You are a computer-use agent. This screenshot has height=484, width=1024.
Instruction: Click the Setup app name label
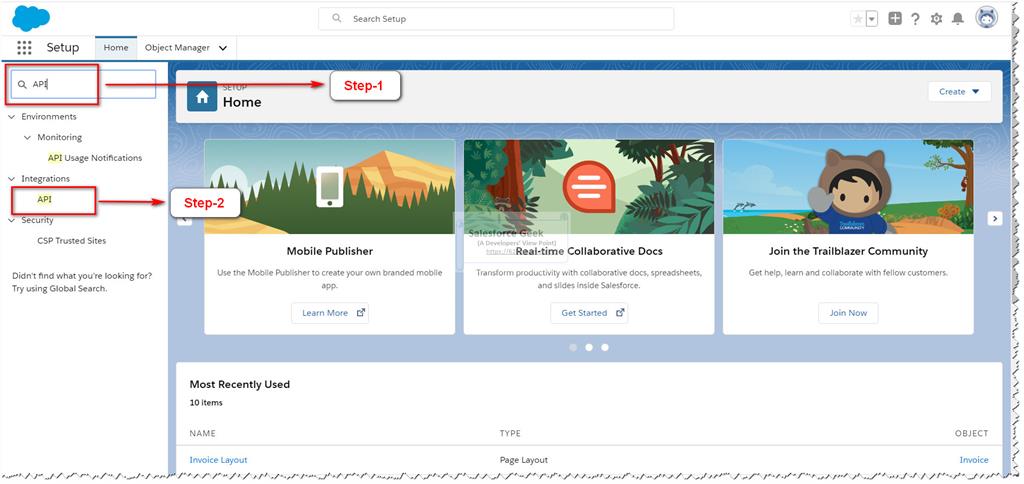63,48
